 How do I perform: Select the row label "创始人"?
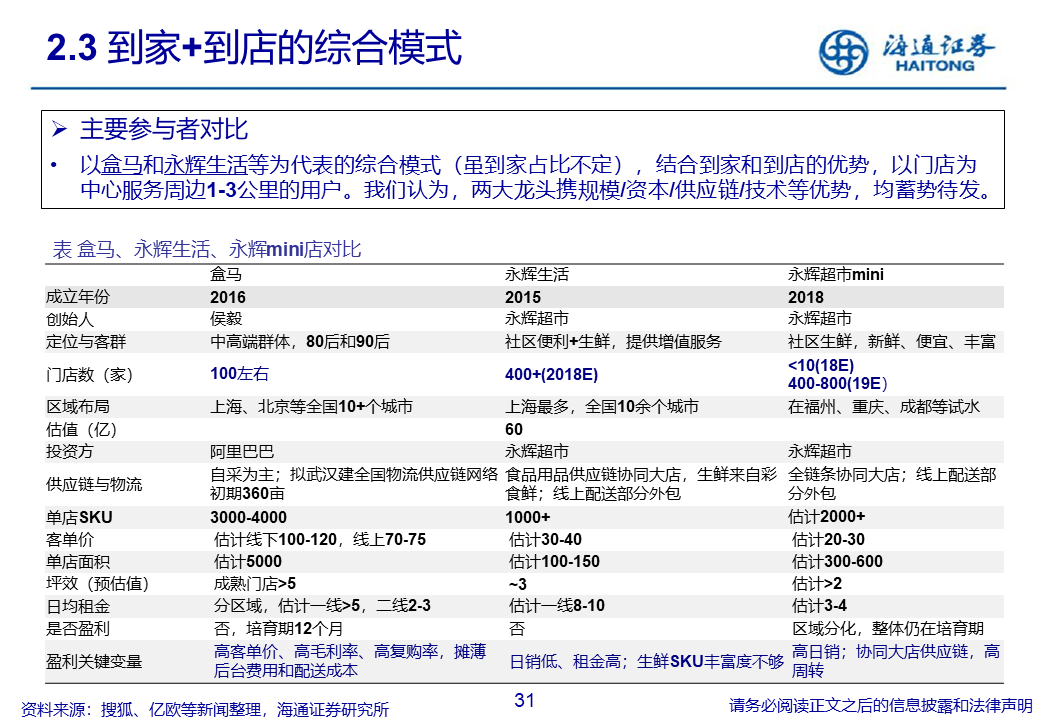click(x=70, y=320)
